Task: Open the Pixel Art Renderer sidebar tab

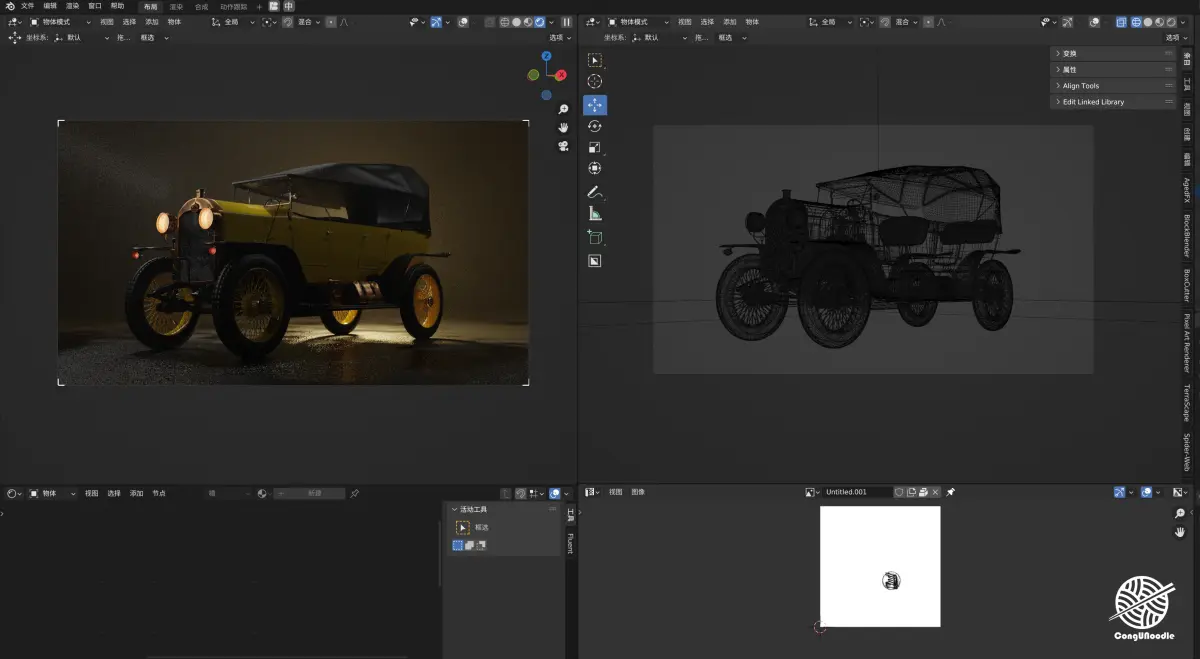Action: point(1187,341)
